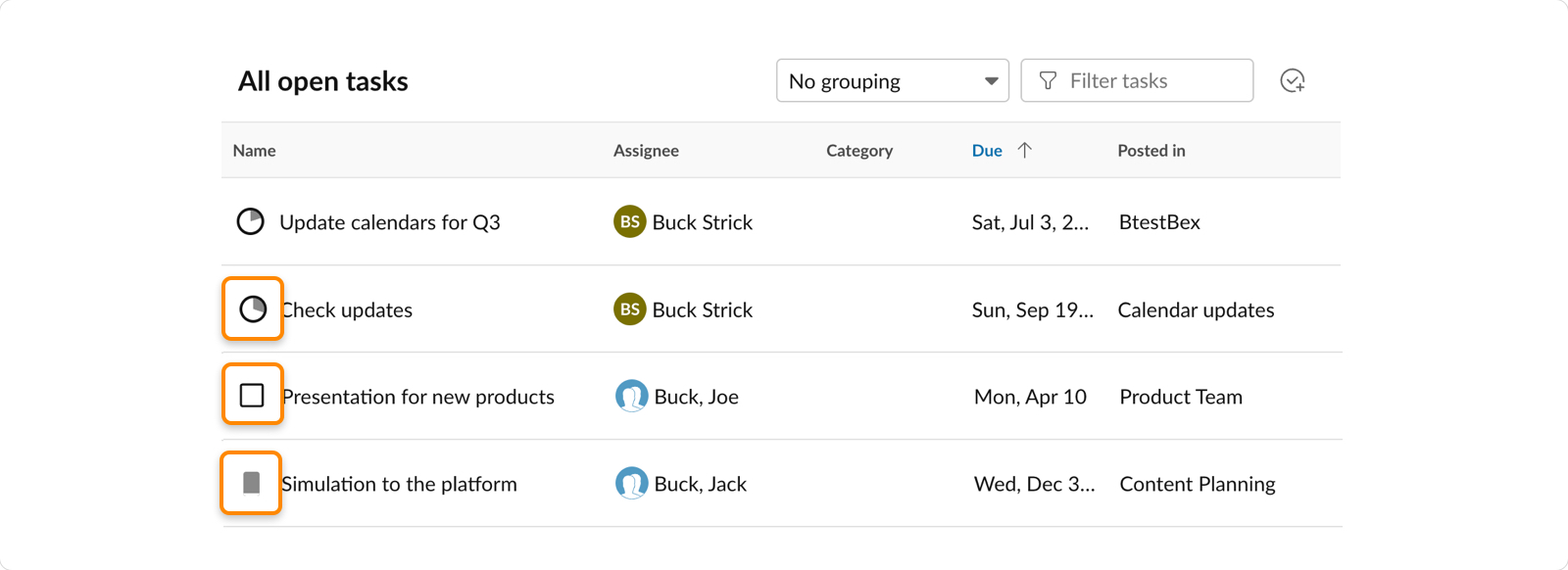Image resolution: width=1568 pixels, height=570 pixels.
Task: Click progress status icon for Check updates
Action: 253,309
